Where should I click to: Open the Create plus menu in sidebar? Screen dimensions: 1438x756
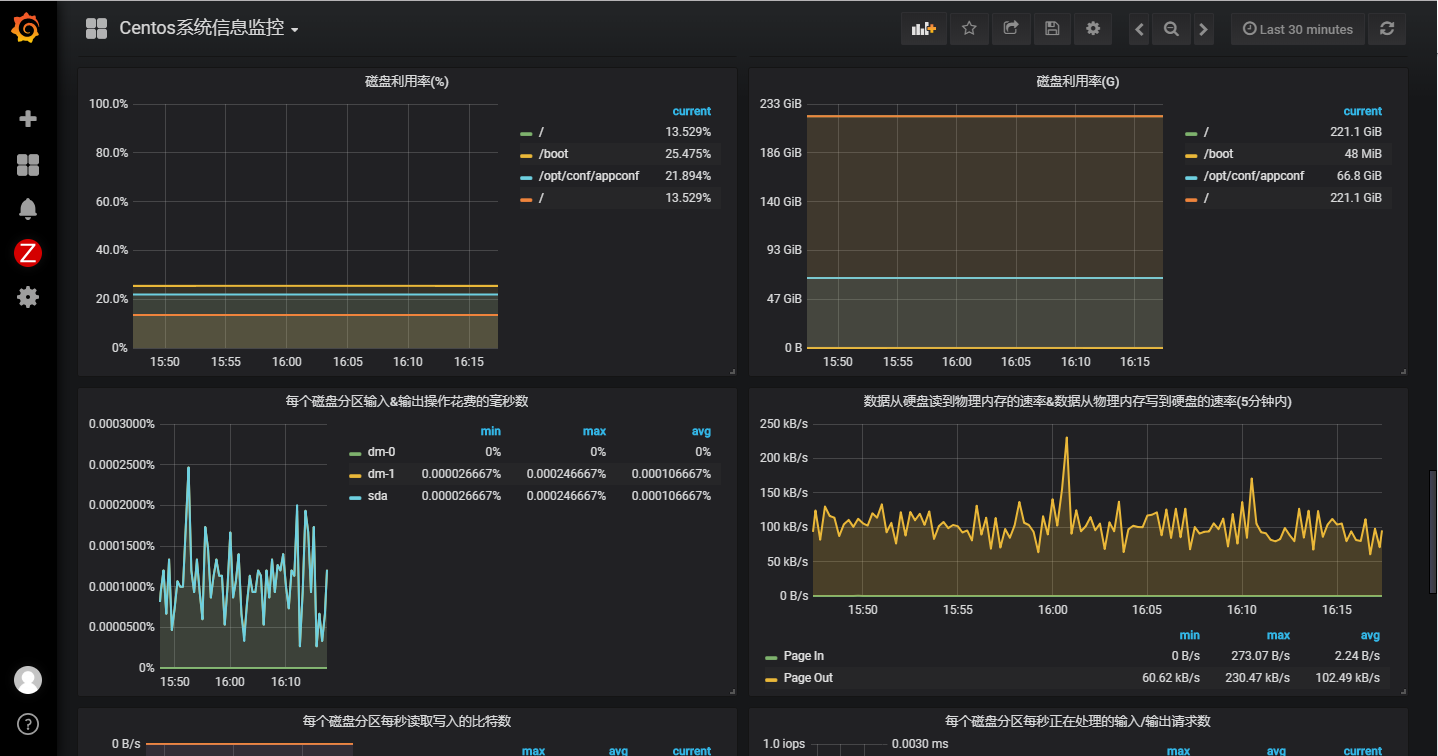point(28,119)
